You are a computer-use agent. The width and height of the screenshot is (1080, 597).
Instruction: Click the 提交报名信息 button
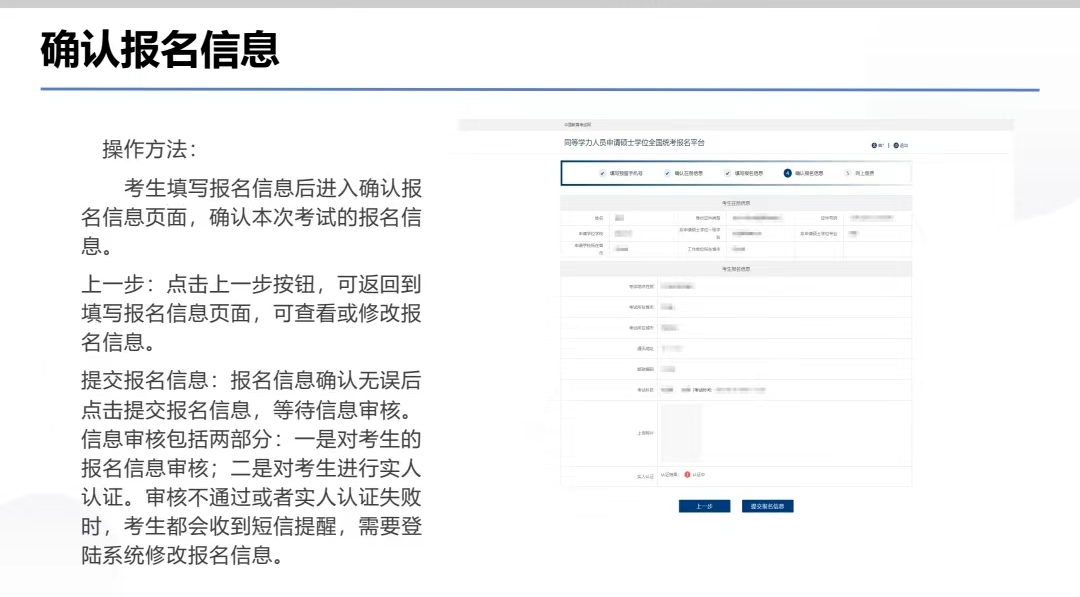tap(766, 506)
